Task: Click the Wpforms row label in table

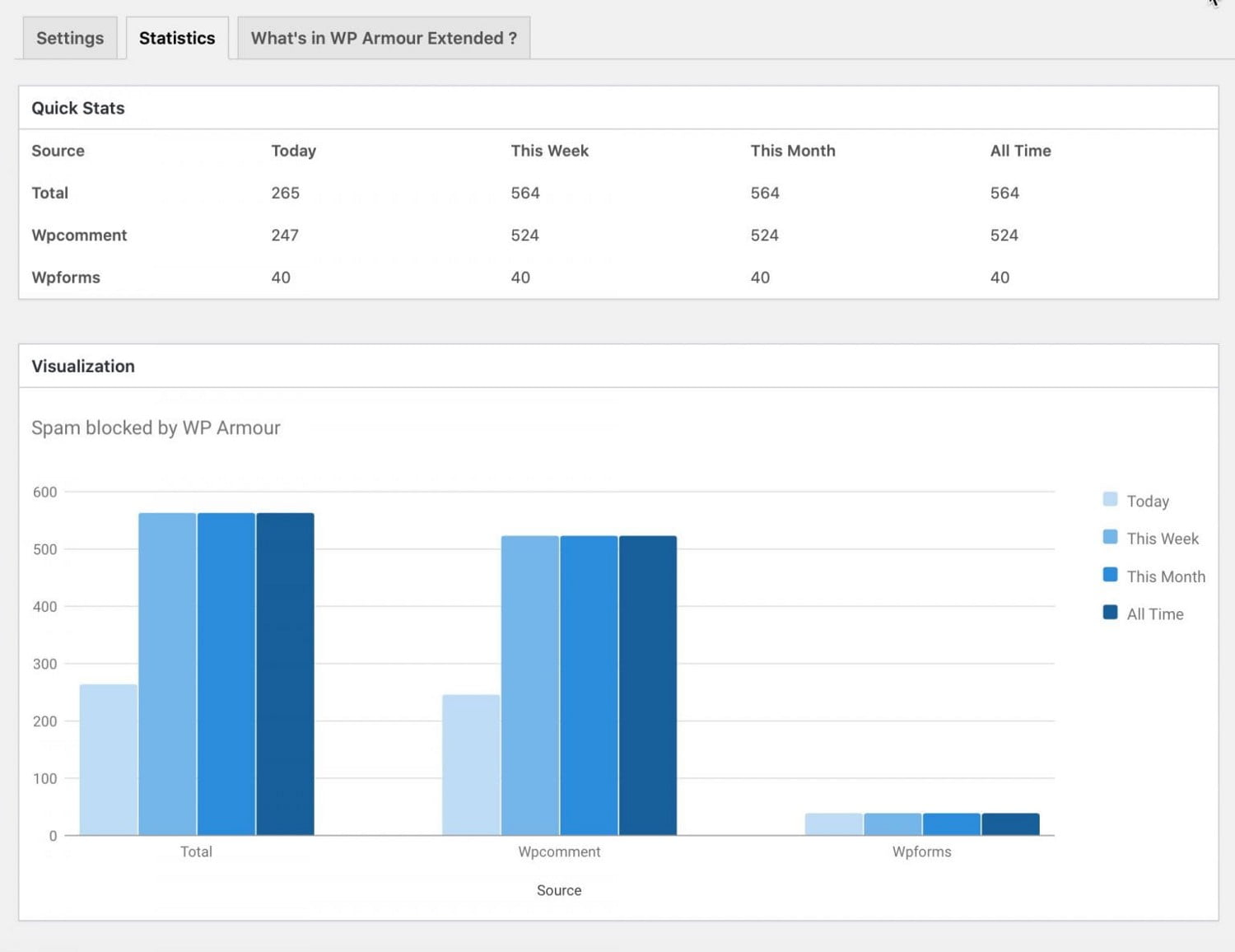Action: 66,278
